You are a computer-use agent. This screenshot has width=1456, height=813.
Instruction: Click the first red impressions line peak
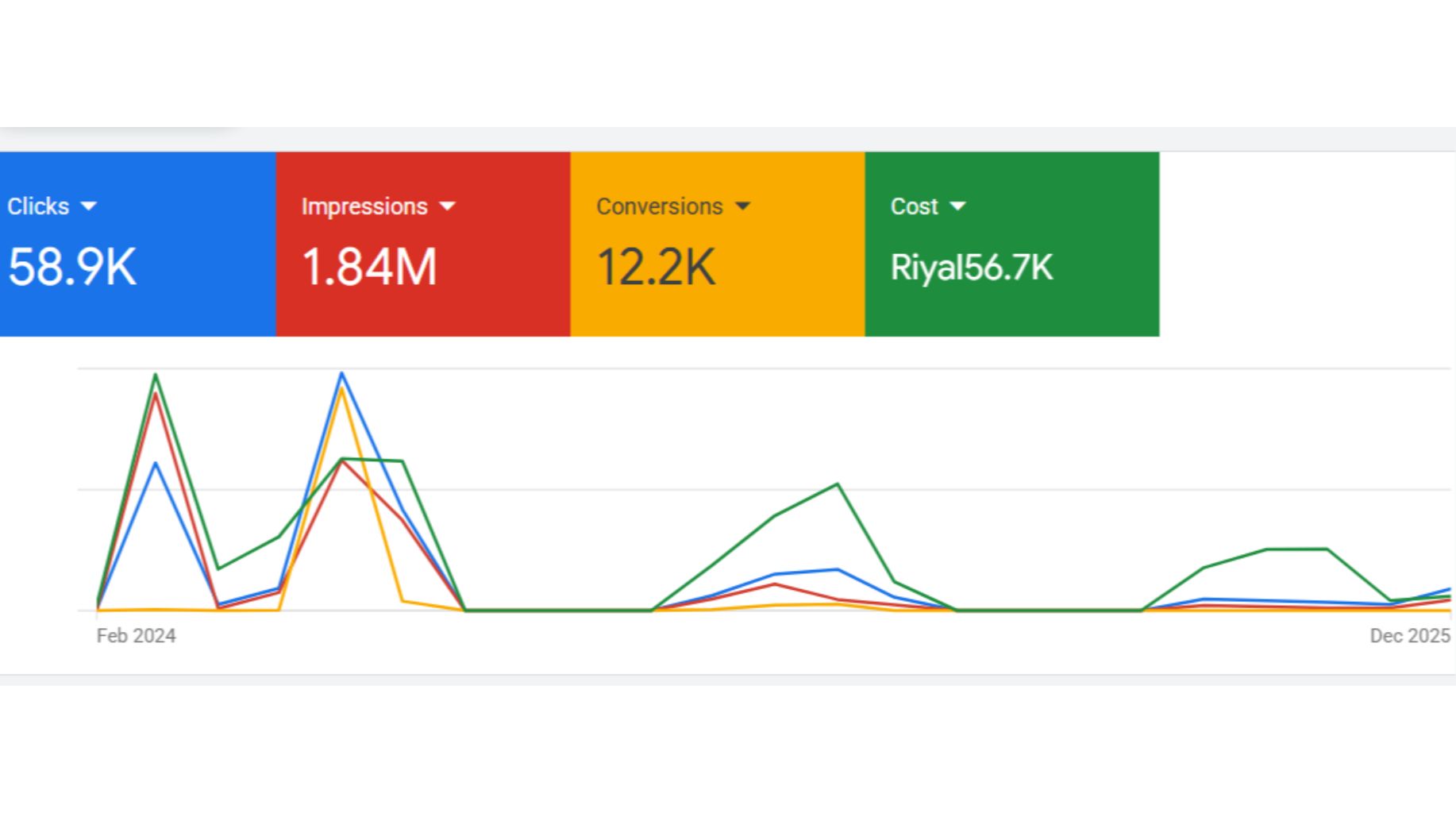click(156, 394)
